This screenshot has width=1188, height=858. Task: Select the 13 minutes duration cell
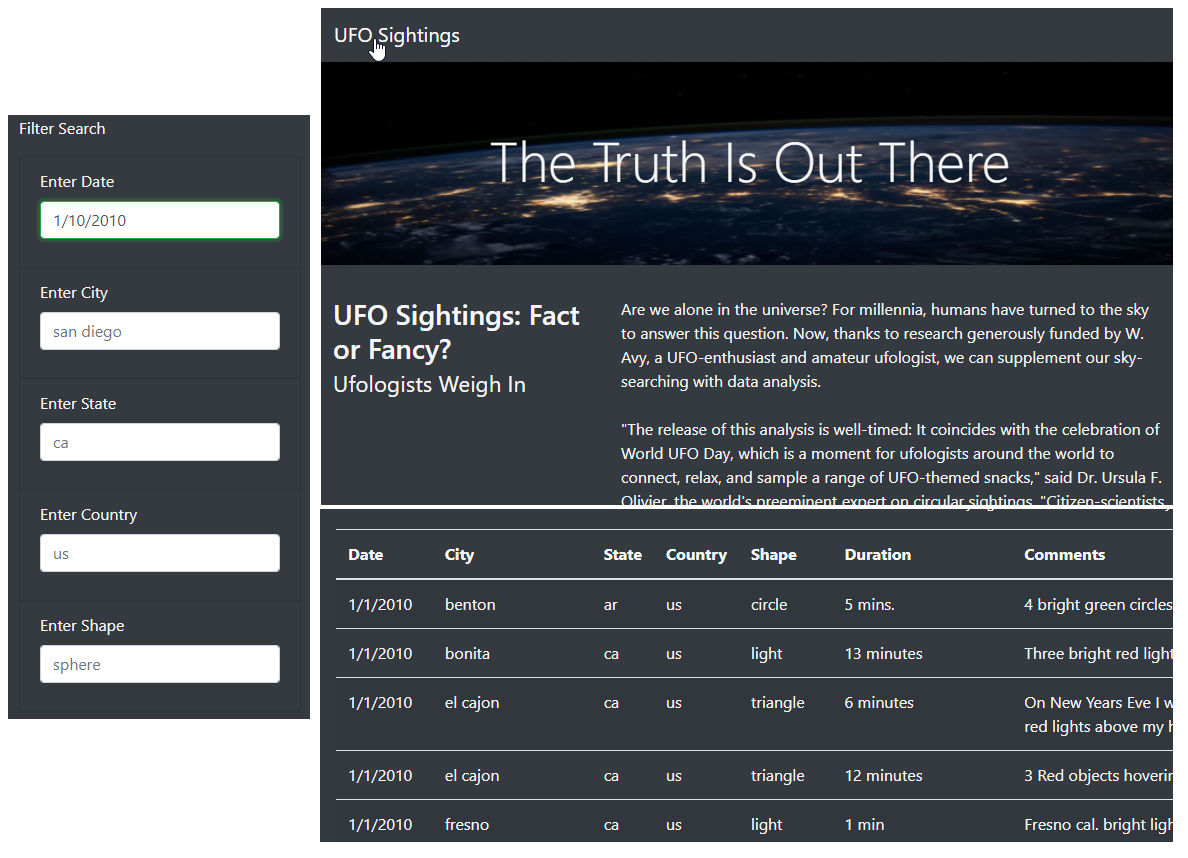[x=883, y=654]
